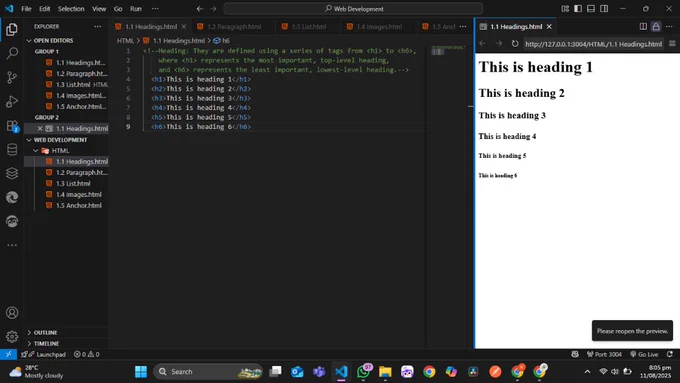Split the preview editor to the right
Image resolution: width=680 pixels, height=383 pixels.
[x=643, y=26]
